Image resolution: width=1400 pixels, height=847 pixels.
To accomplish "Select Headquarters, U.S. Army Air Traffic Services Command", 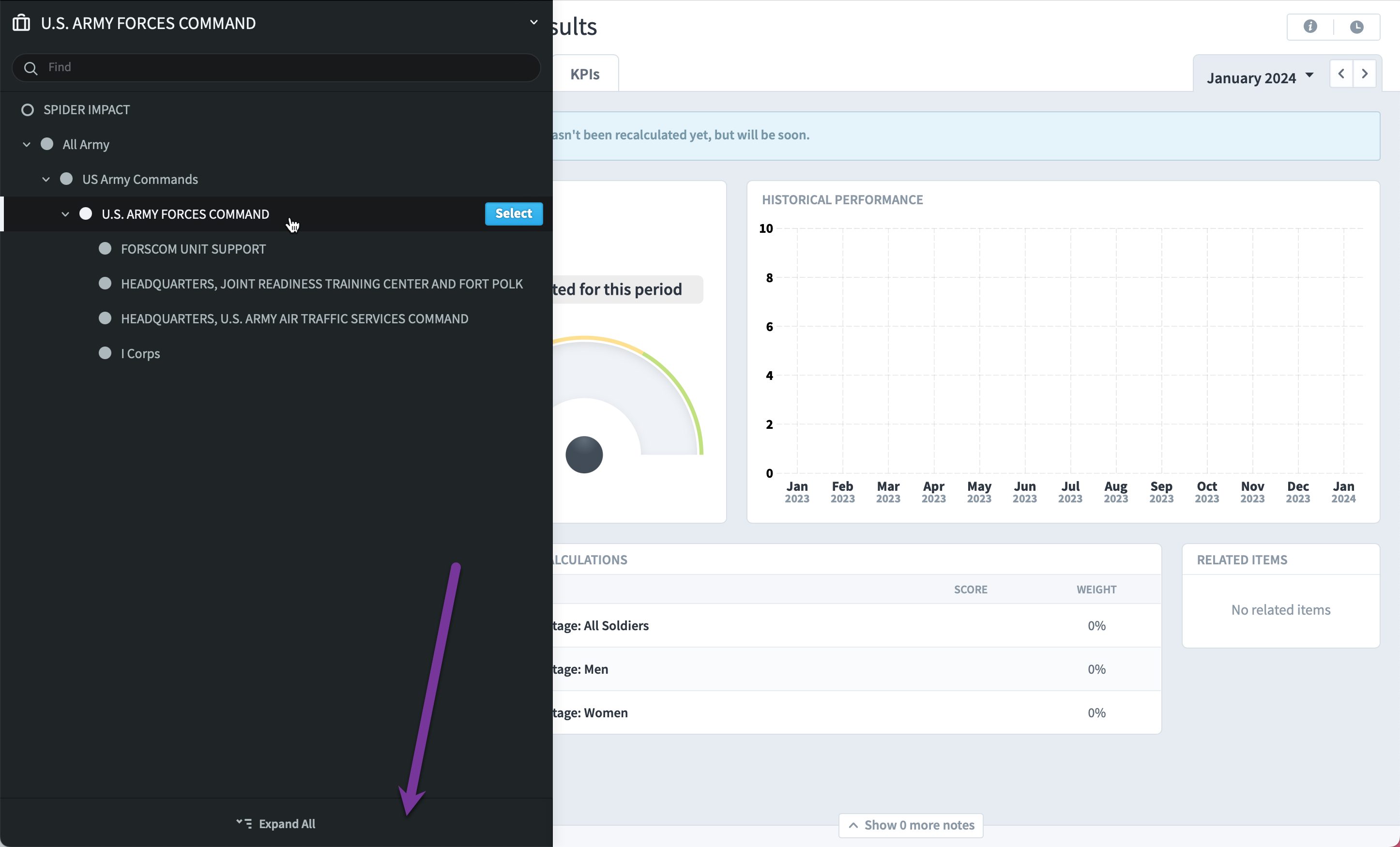I will pos(294,318).
